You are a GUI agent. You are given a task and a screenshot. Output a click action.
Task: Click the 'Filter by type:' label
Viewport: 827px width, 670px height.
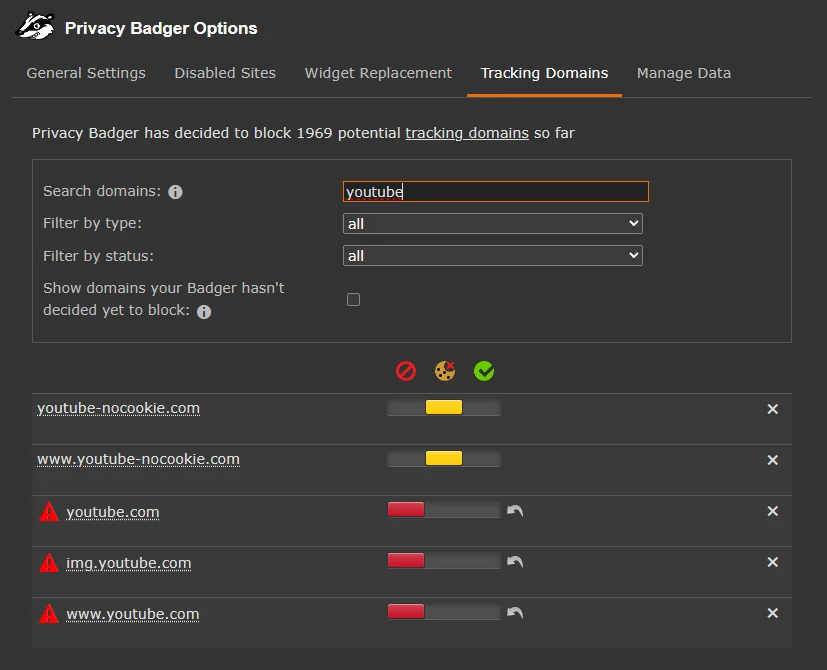click(x=92, y=223)
